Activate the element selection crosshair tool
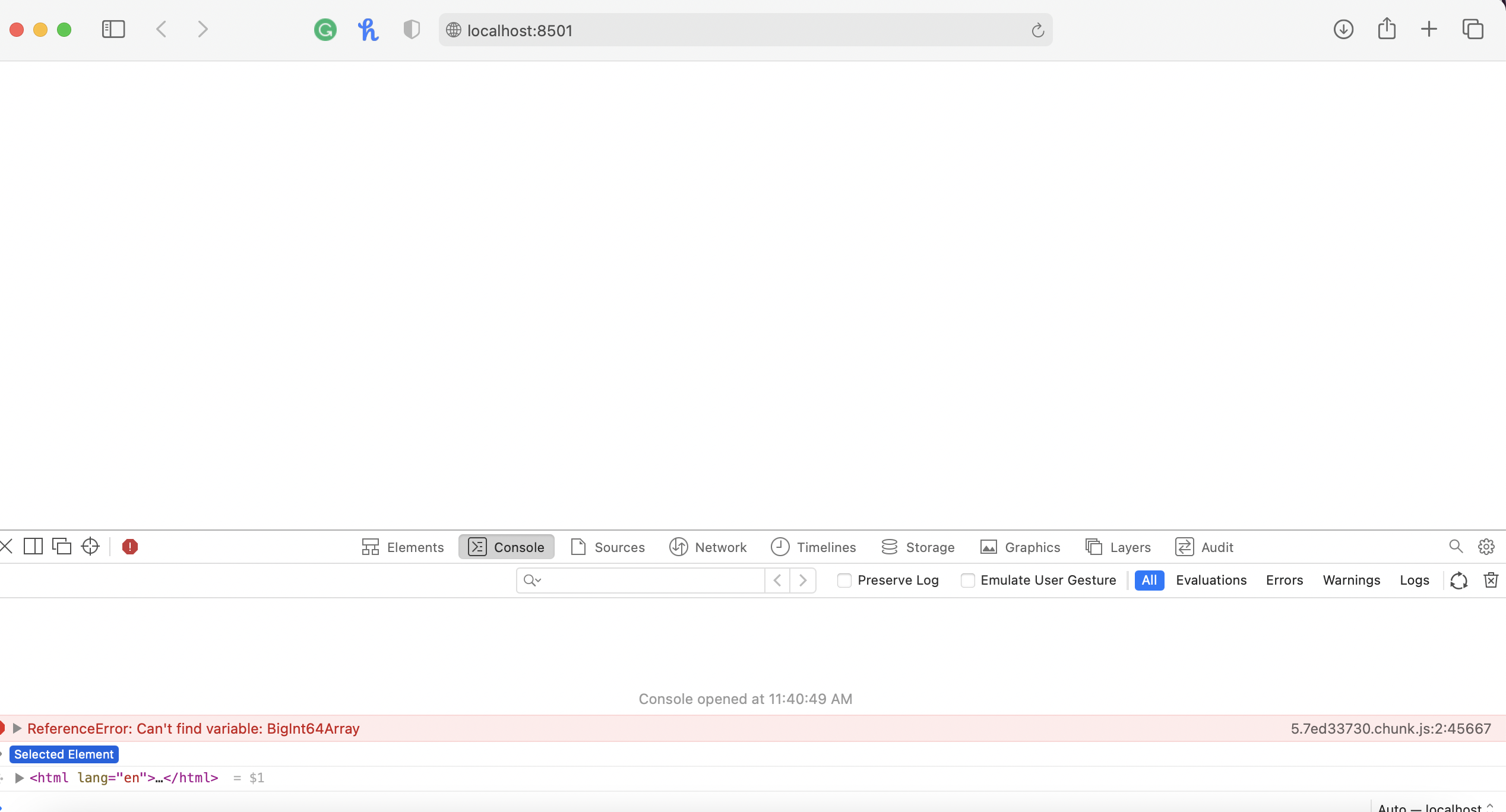The width and height of the screenshot is (1506, 812). click(x=89, y=546)
